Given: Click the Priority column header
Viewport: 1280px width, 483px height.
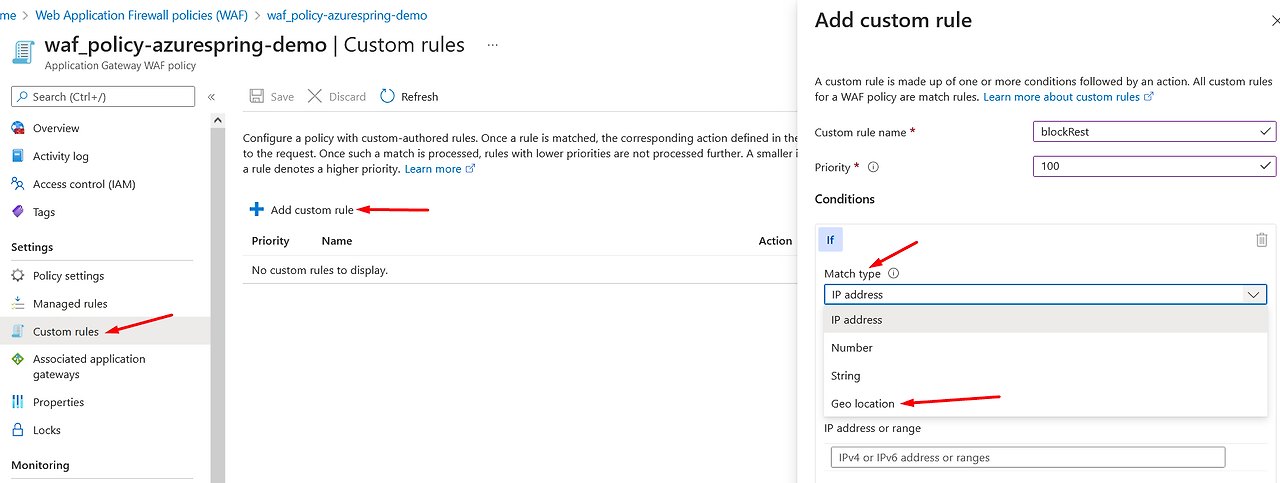Looking at the screenshot, I should point(270,241).
